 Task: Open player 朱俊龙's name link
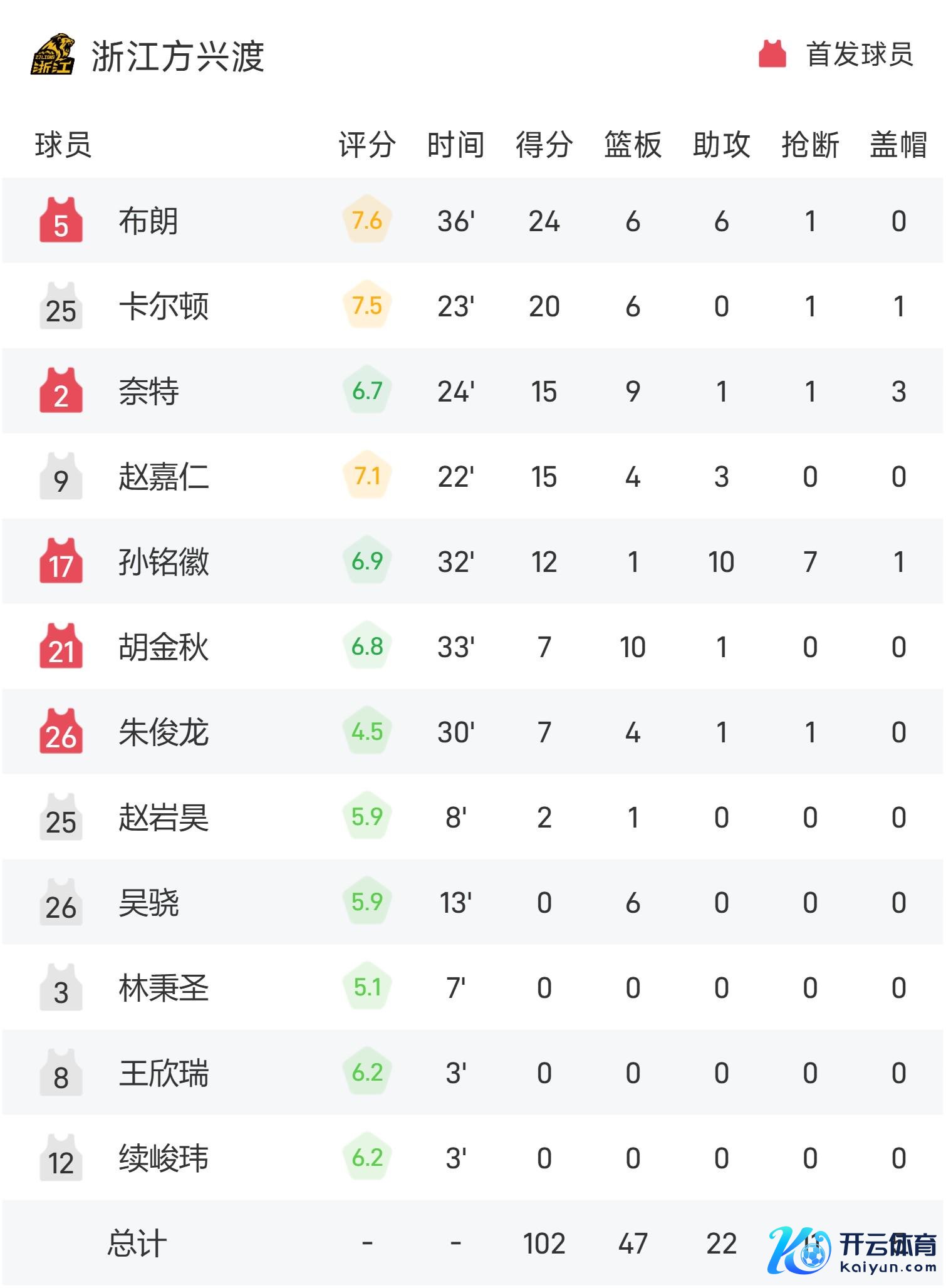(x=164, y=732)
